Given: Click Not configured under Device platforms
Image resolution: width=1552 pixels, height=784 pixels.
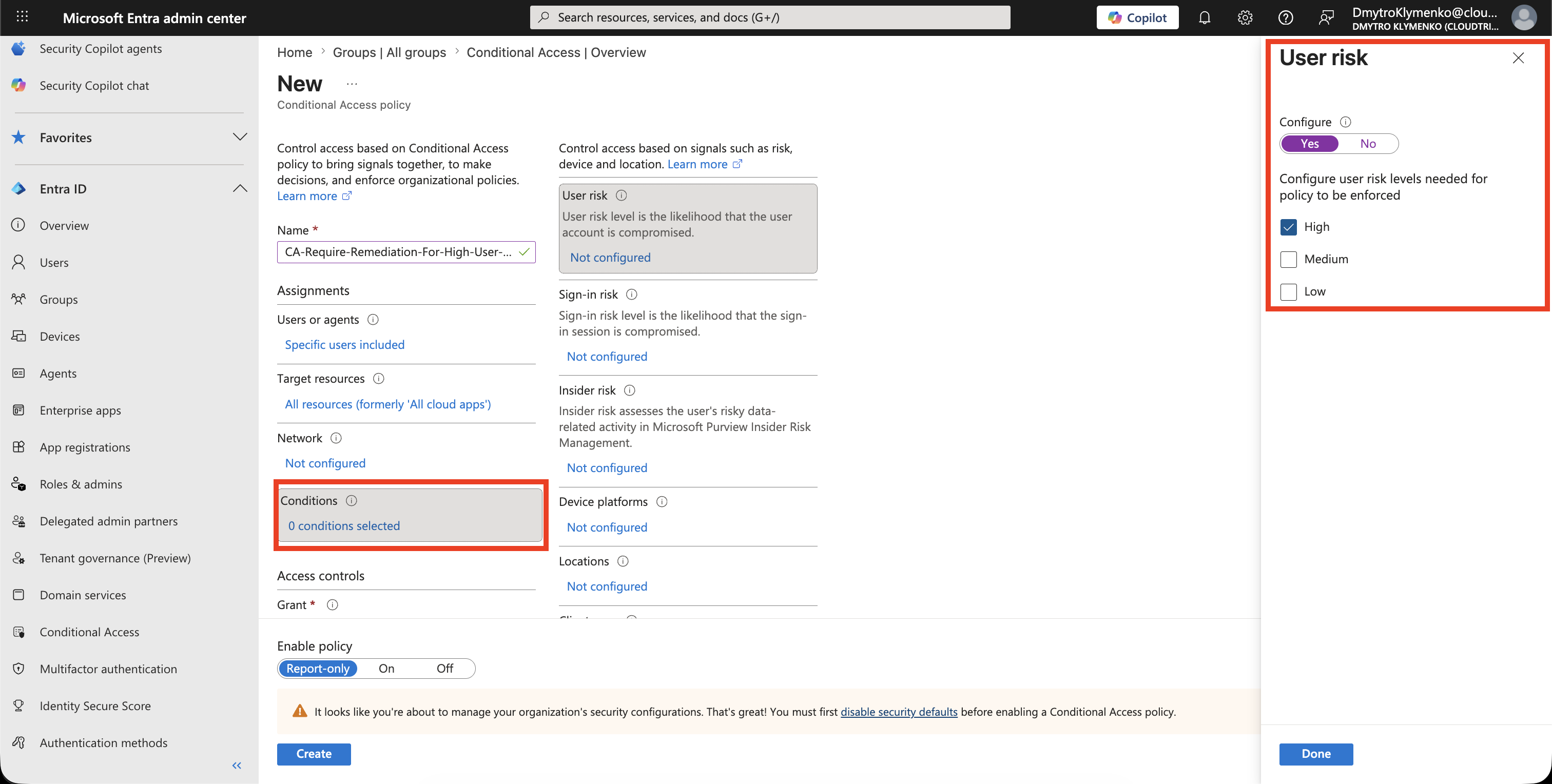Looking at the screenshot, I should tap(607, 527).
